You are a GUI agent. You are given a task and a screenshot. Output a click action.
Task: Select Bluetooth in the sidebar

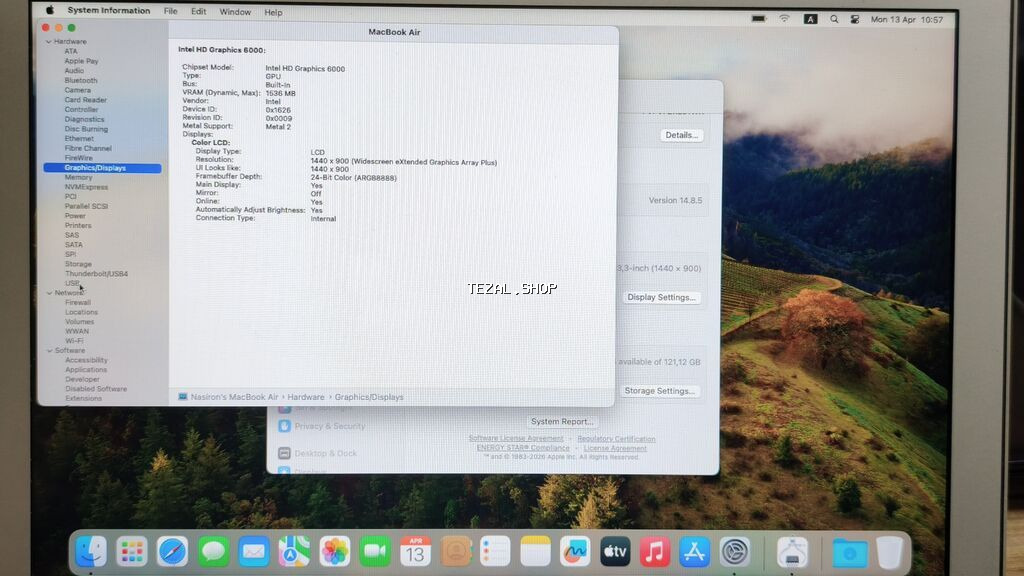[x=81, y=81]
